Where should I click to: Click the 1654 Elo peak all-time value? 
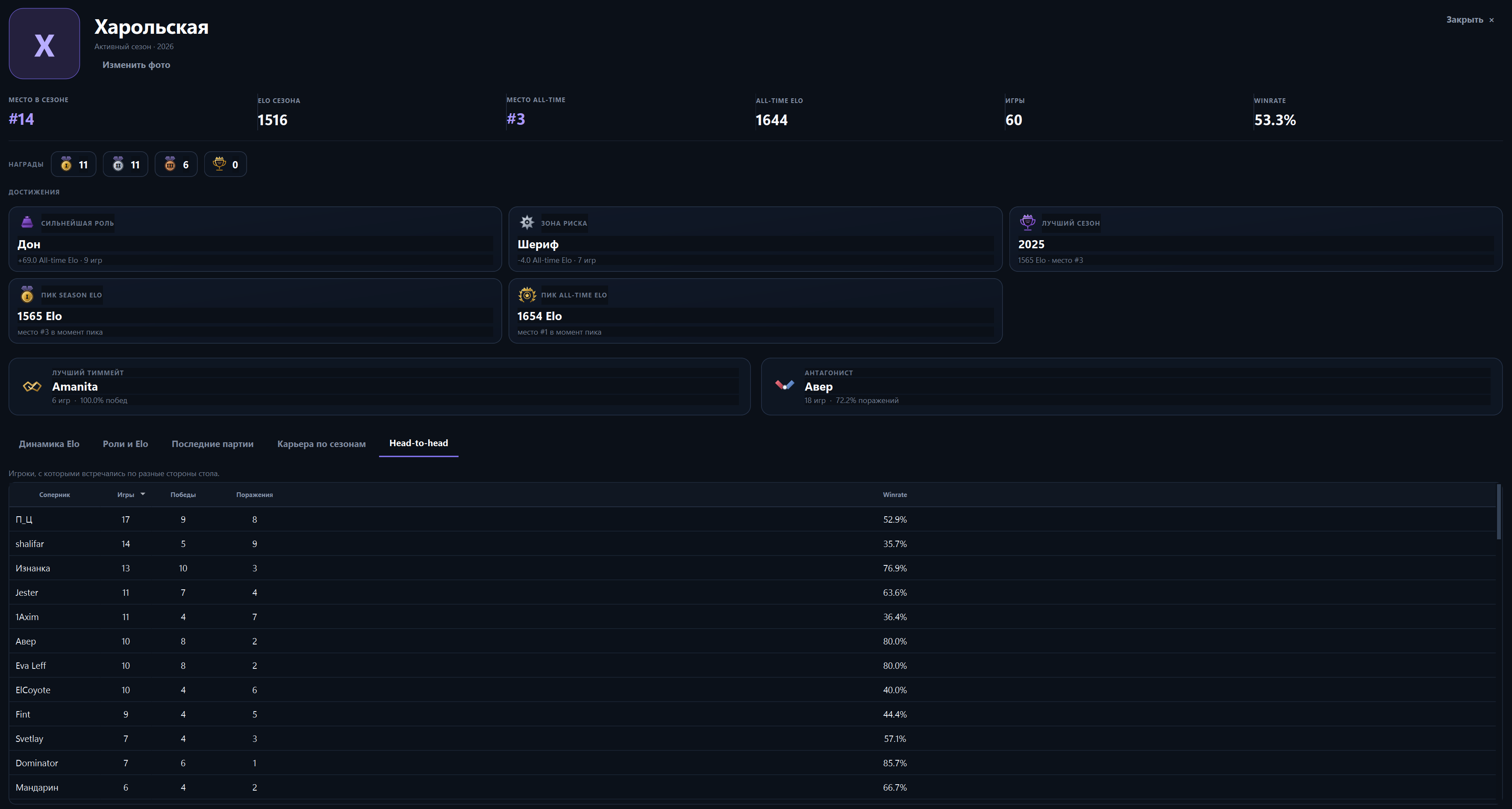click(539, 316)
